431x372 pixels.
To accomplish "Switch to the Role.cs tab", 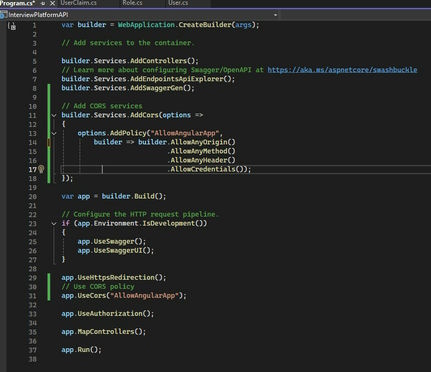I will [132, 3].
